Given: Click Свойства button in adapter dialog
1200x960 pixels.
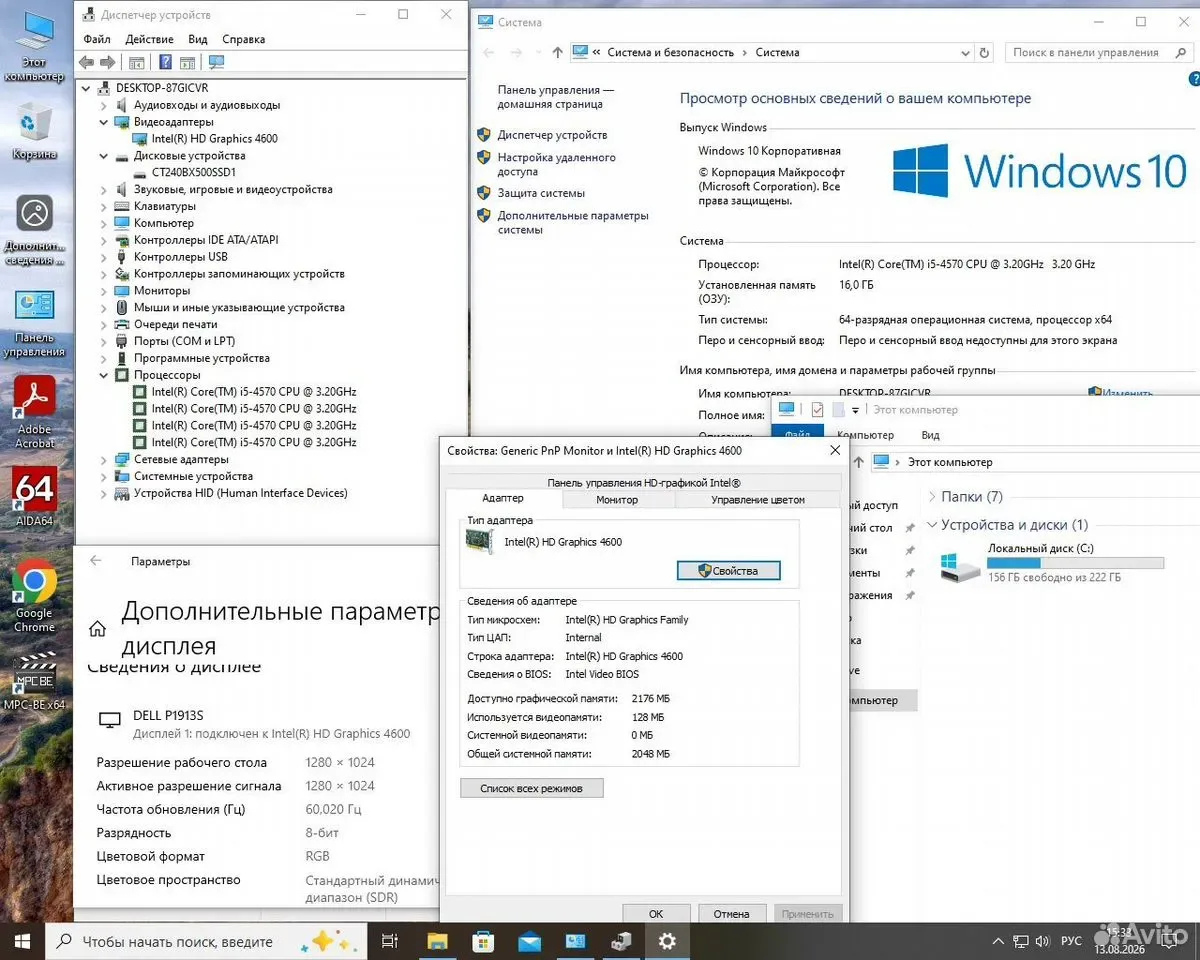Looking at the screenshot, I should (x=728, y=571).
